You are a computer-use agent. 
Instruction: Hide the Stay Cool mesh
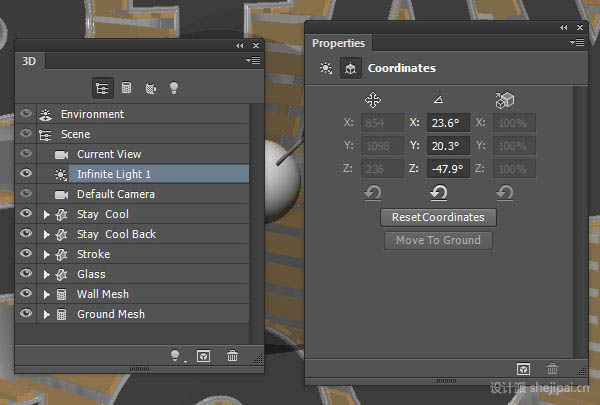coord(26,213)
